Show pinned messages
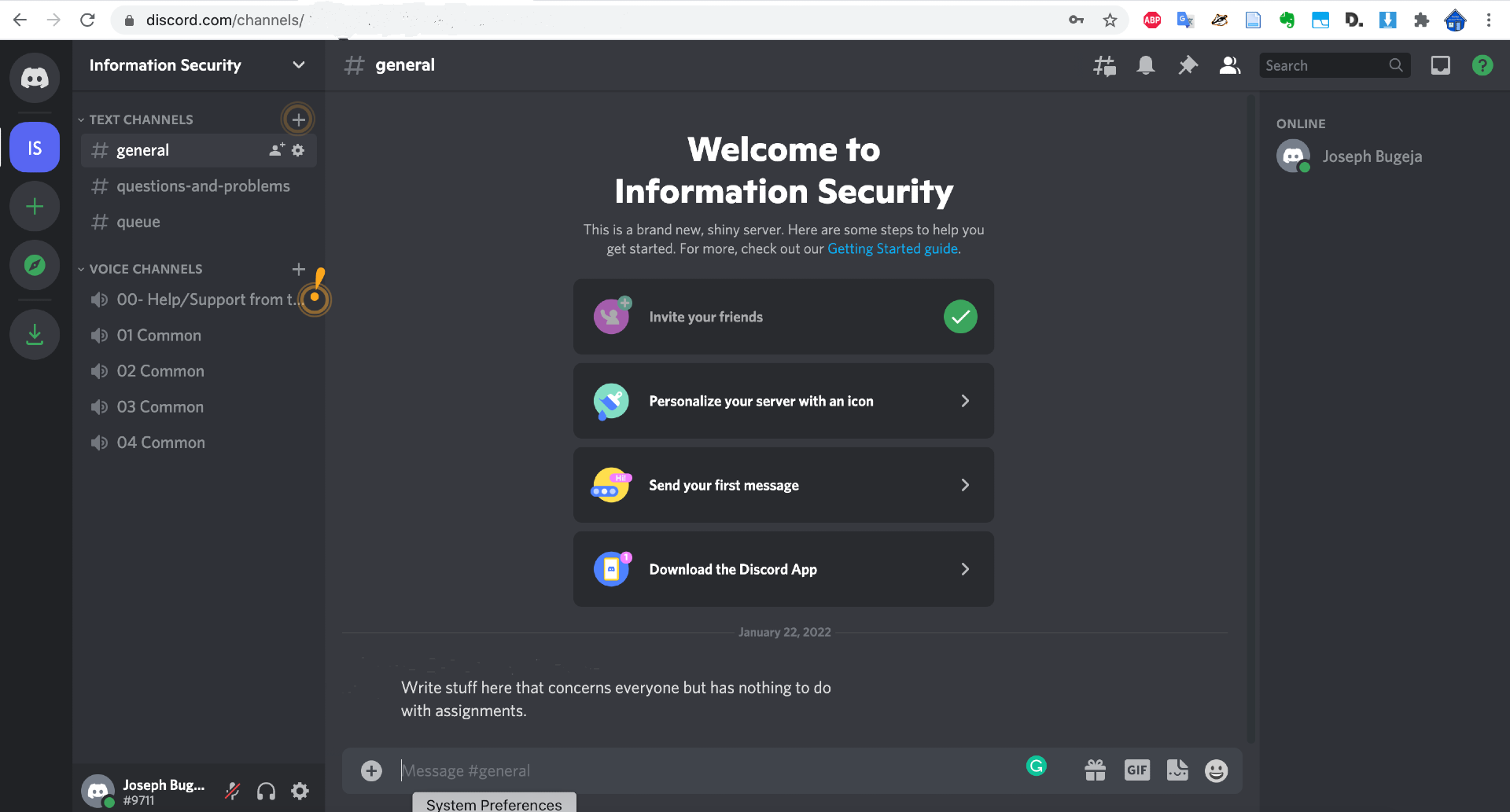 coord(1188,66)
